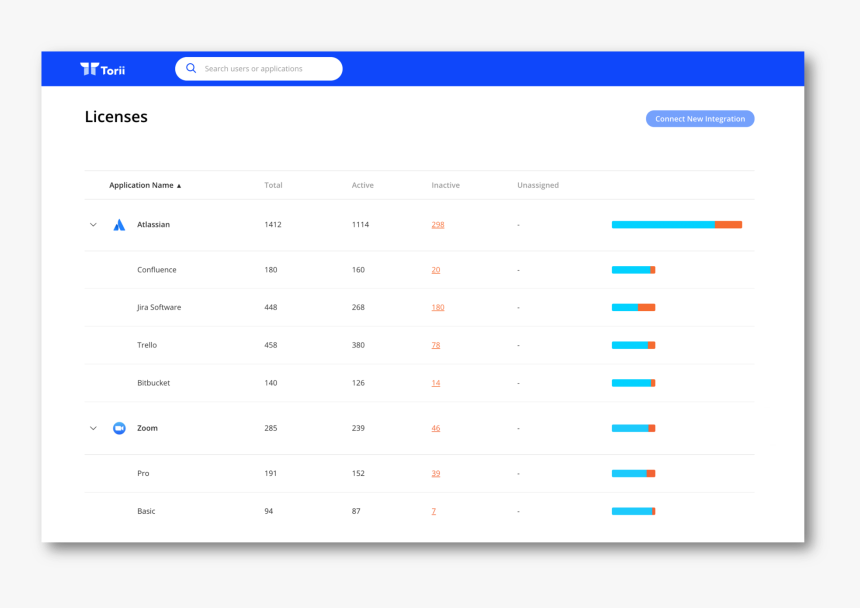
Task: Click Pro usage bar
Action: point(633,474)
